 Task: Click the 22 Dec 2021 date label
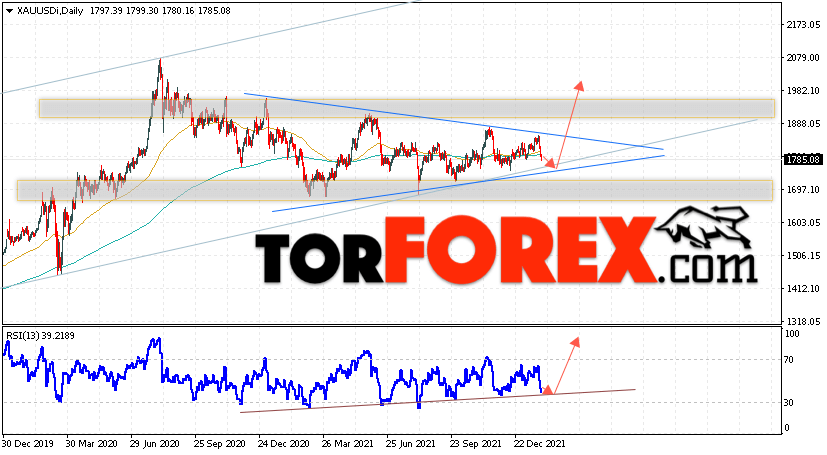(x=540, y=444)
